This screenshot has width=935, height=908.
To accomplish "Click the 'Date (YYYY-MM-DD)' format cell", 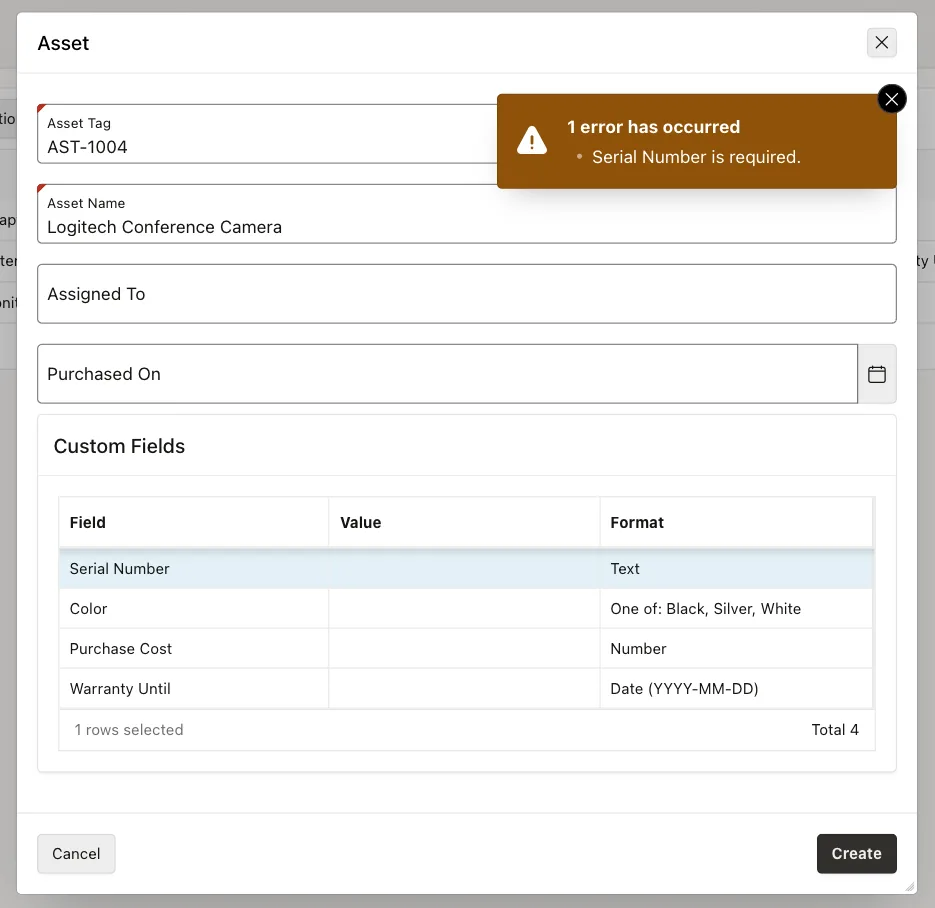I will [736, 689].
